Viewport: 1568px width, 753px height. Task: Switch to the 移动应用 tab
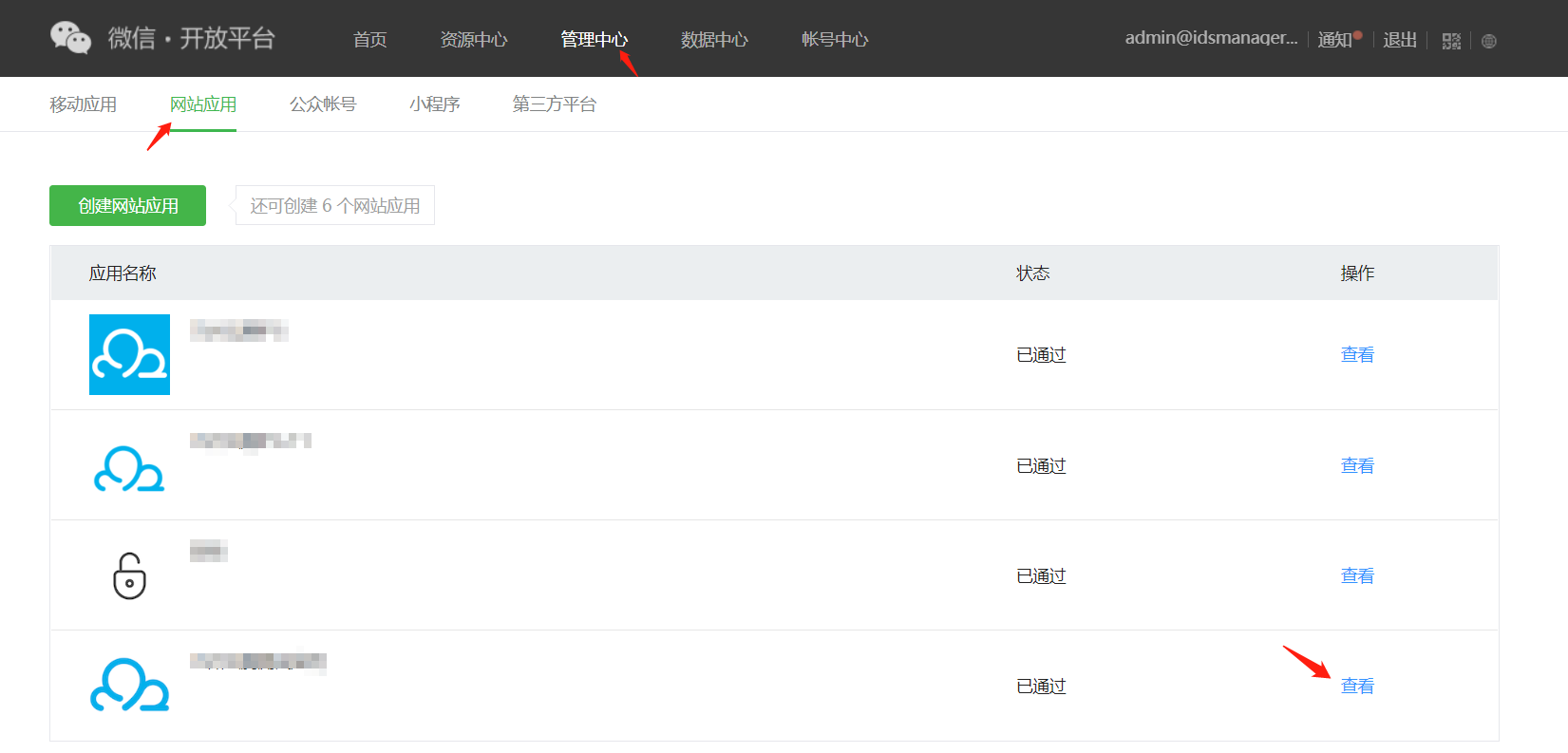(83, 104)
